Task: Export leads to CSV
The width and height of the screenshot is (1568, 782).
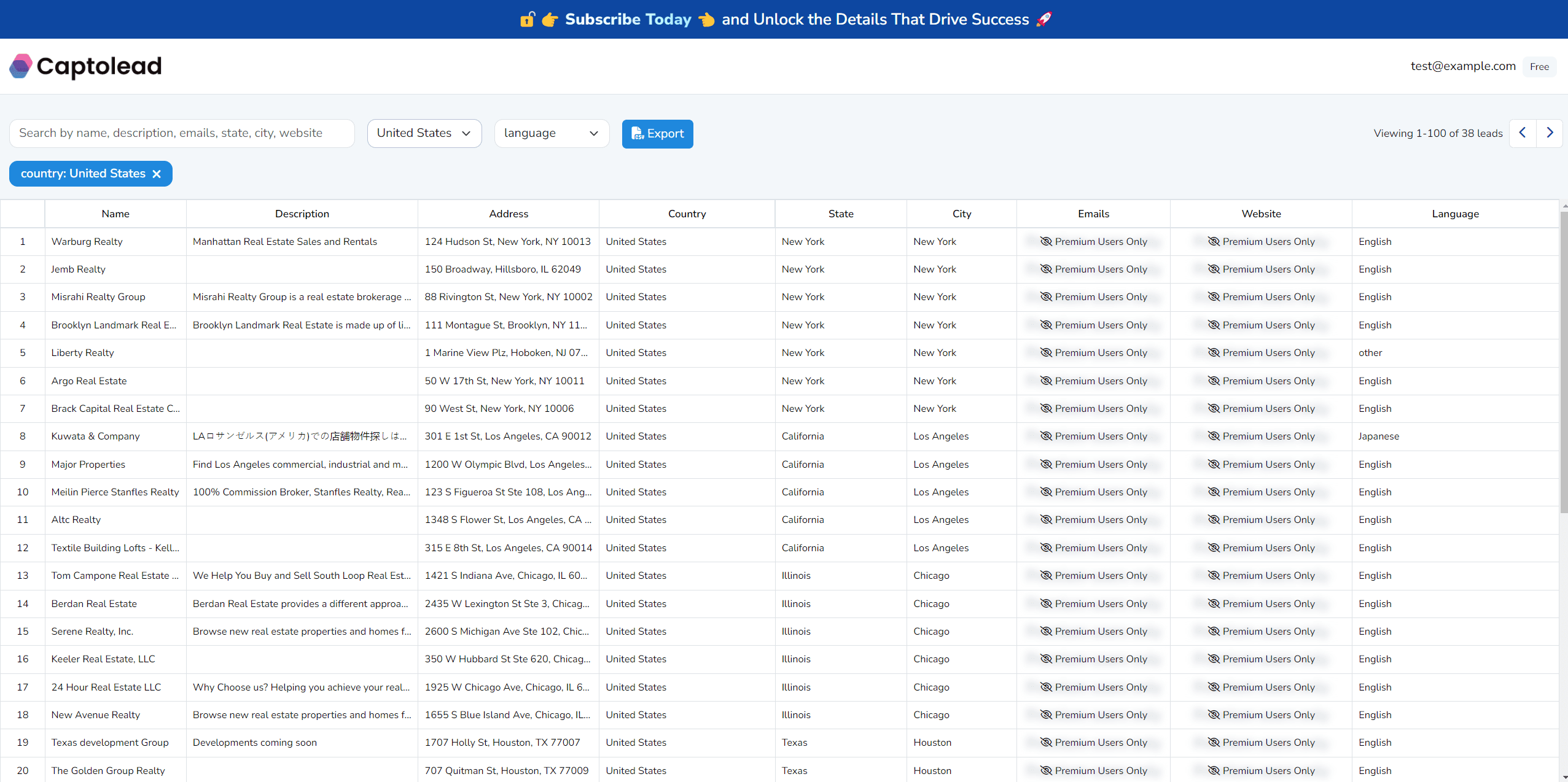Action: click(657, 134)
